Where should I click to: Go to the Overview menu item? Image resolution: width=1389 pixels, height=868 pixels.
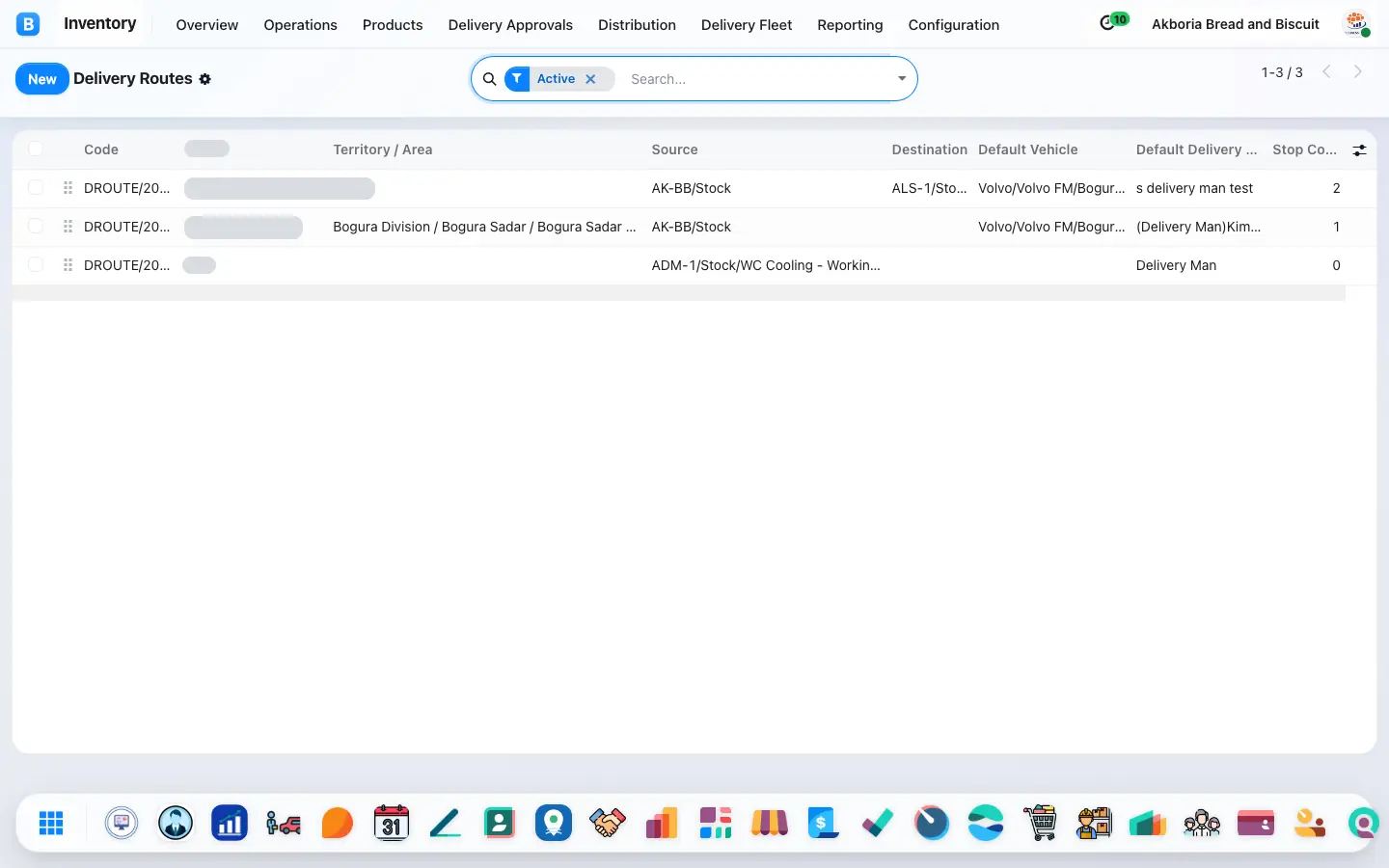(206, 25)
